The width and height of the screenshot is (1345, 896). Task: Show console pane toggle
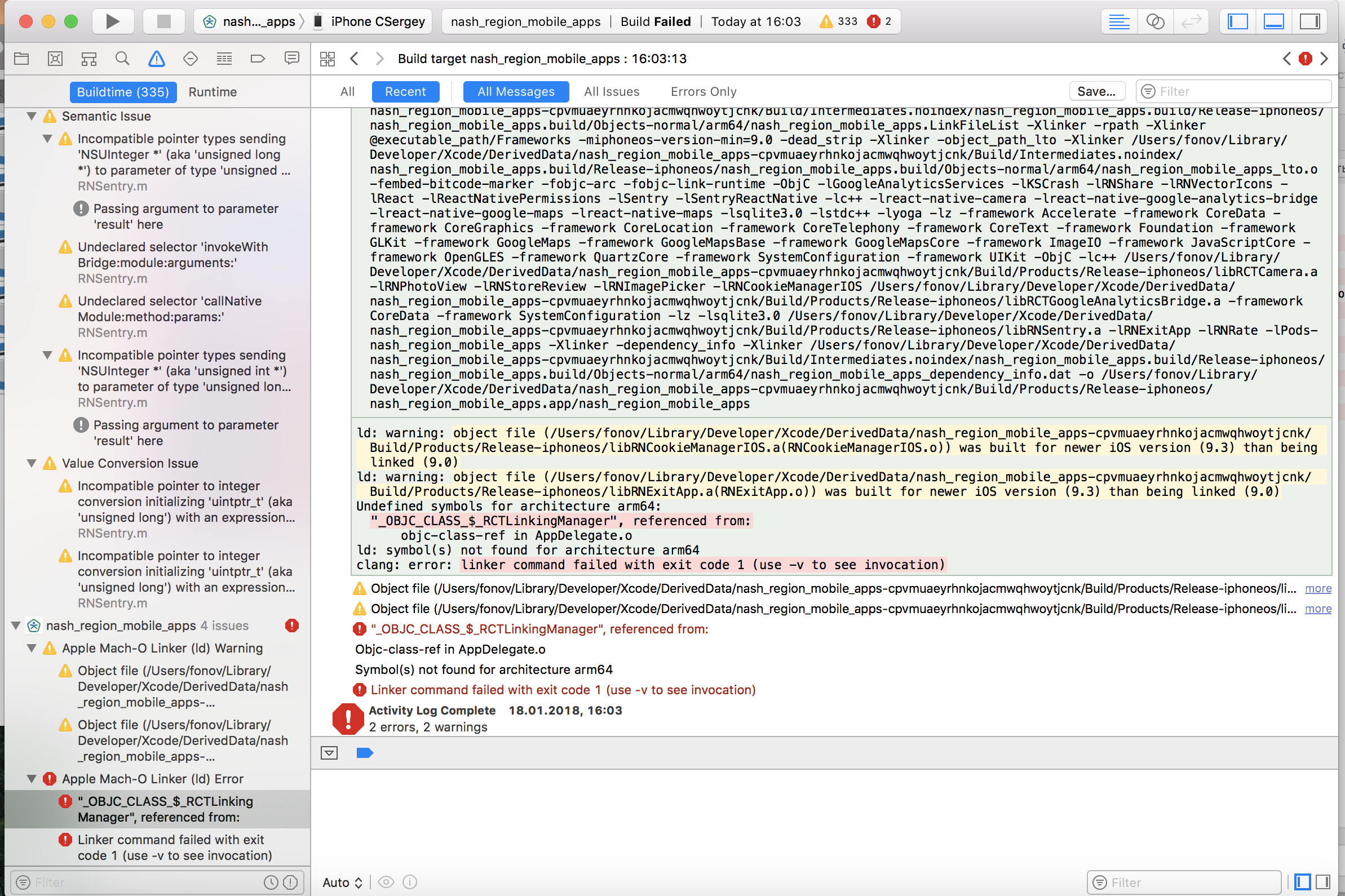click(1322, 882)
